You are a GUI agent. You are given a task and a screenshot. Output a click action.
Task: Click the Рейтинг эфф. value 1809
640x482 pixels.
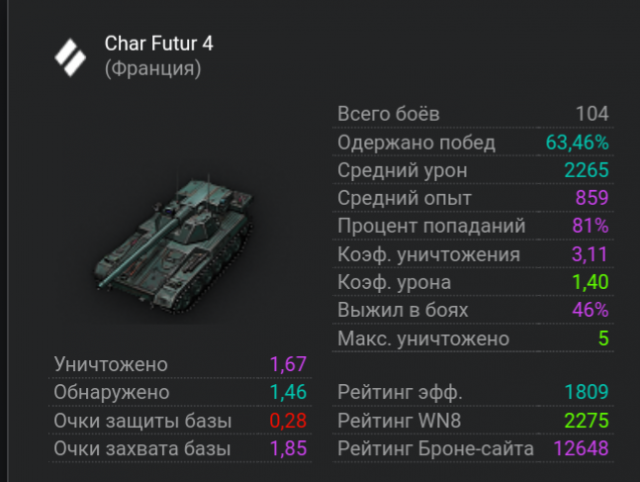pyautogui.click(x=586, y=392)
